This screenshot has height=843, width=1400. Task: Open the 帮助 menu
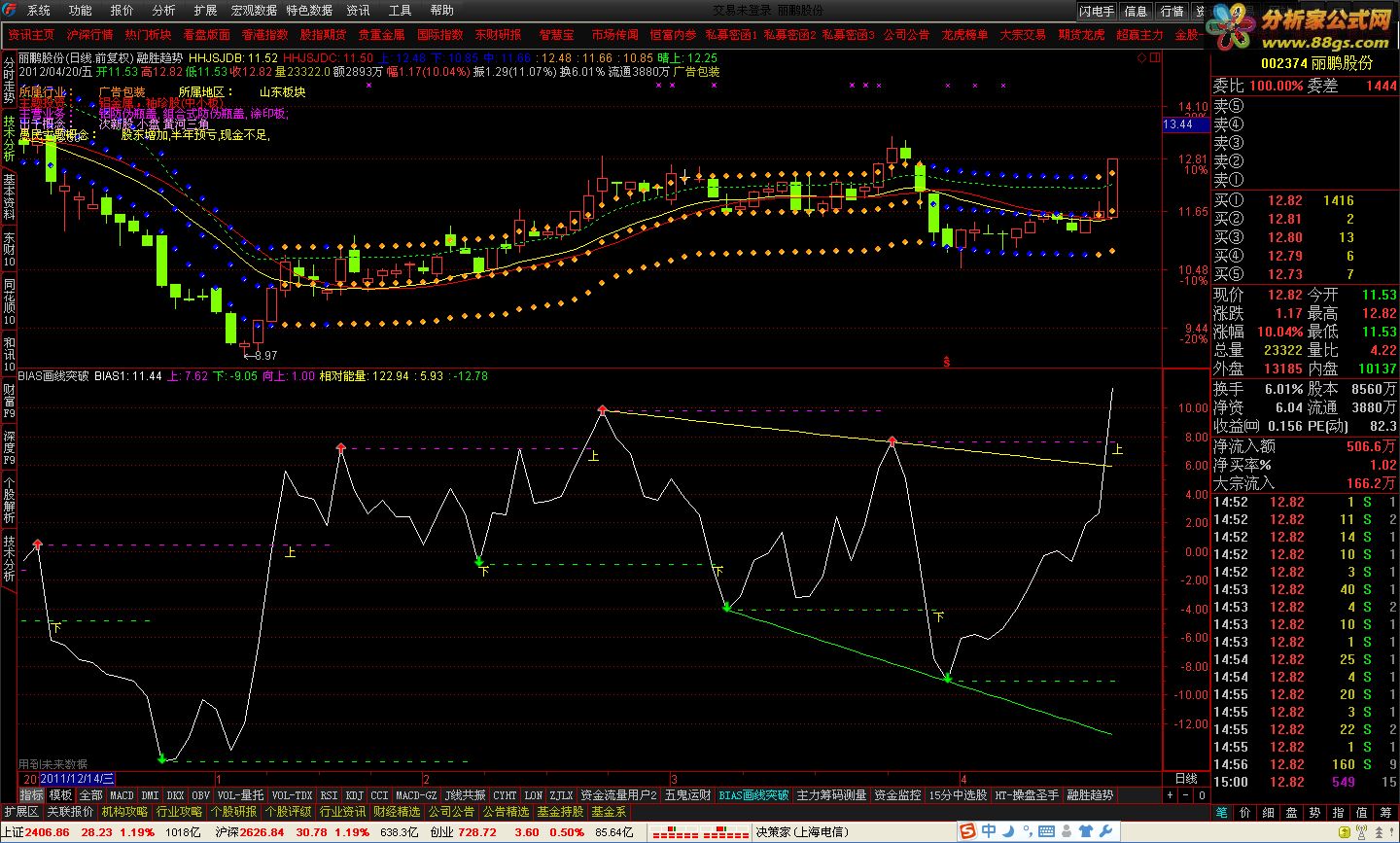[x=442, y=10]
